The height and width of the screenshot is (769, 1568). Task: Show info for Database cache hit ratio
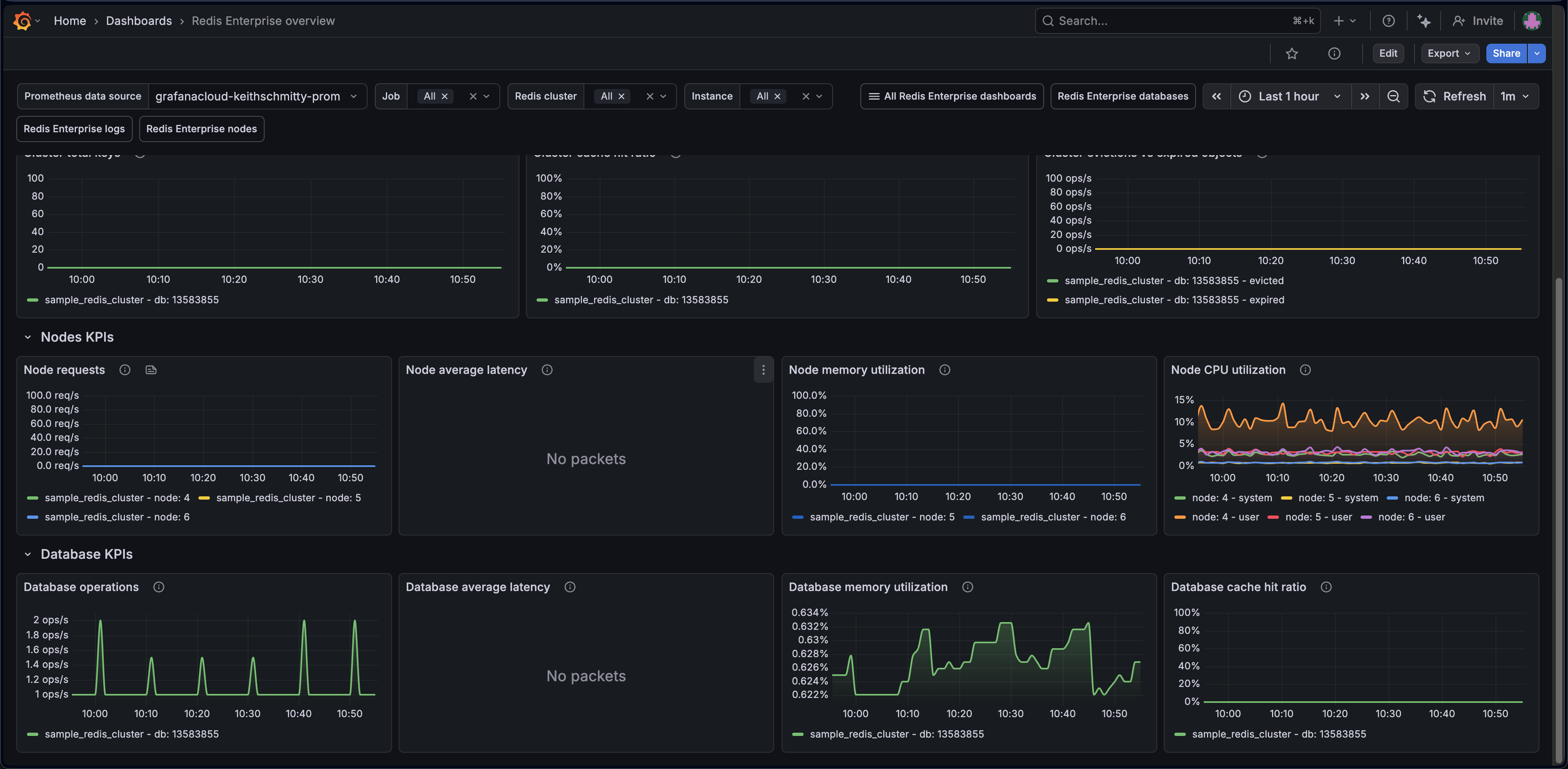coord(1326,587)
